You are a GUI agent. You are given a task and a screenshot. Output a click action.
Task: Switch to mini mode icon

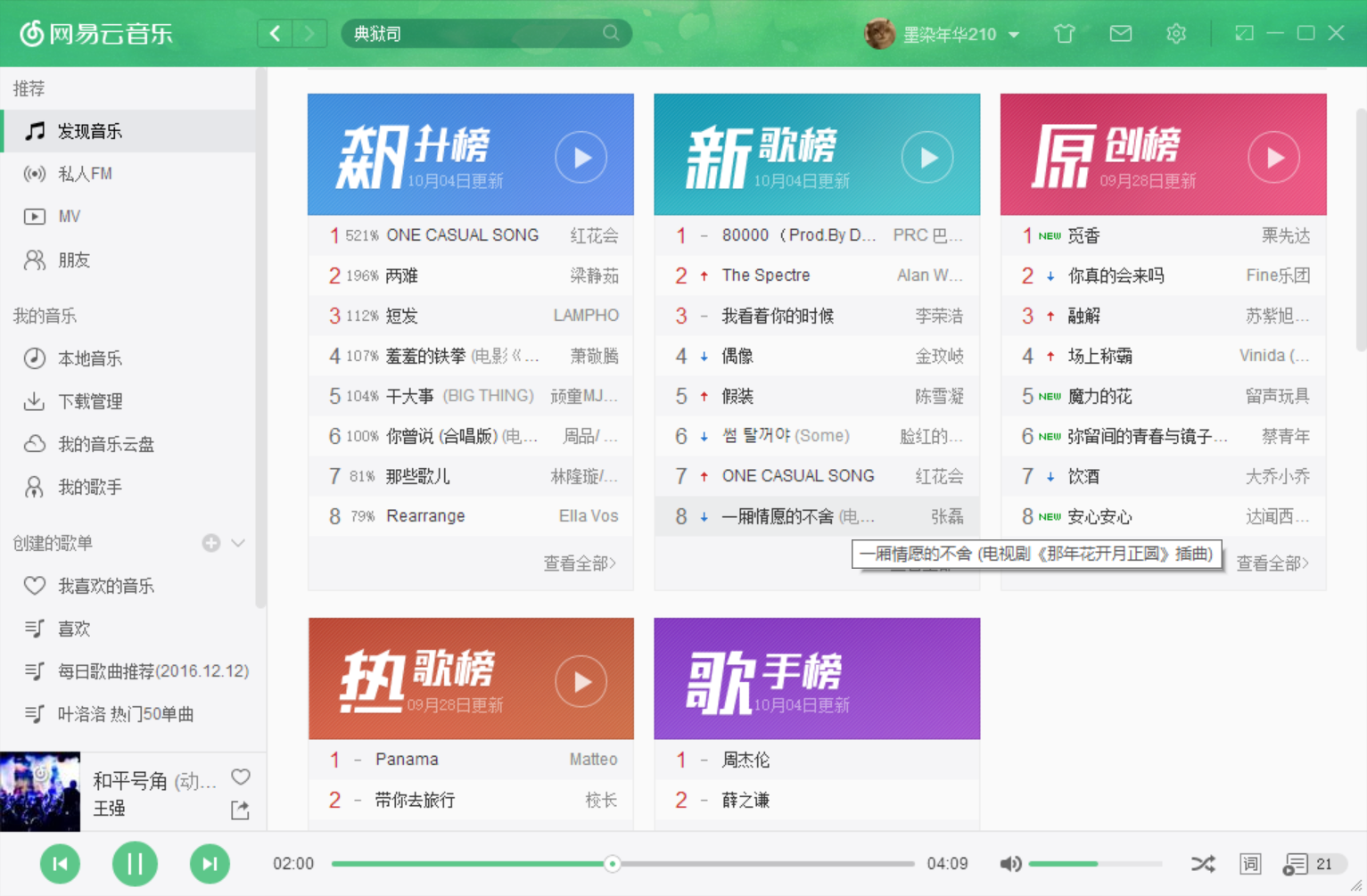(1244, 33)
